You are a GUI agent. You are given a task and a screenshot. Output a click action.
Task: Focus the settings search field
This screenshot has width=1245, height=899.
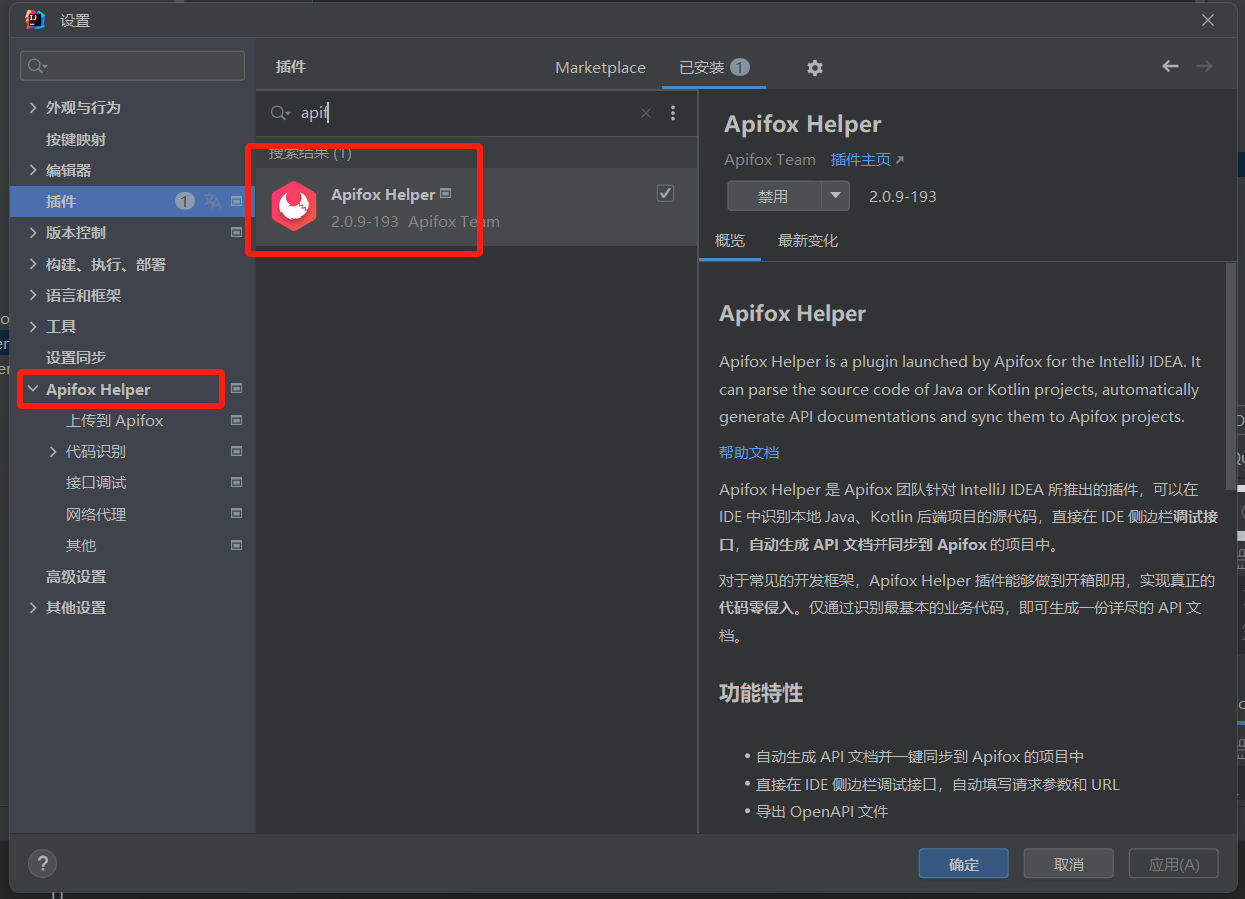(x=132, y=66)
